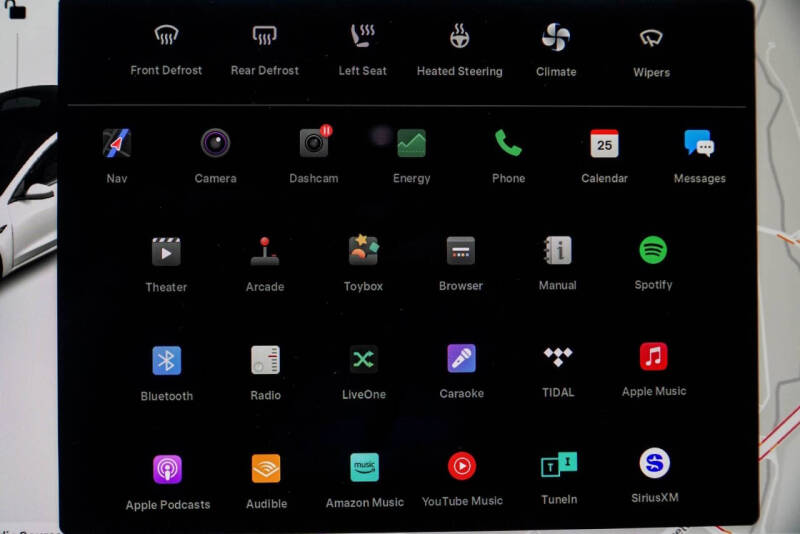800x534 pixels.
Task: Launch the Caraoke microphone app
Action: click(461, 359)
